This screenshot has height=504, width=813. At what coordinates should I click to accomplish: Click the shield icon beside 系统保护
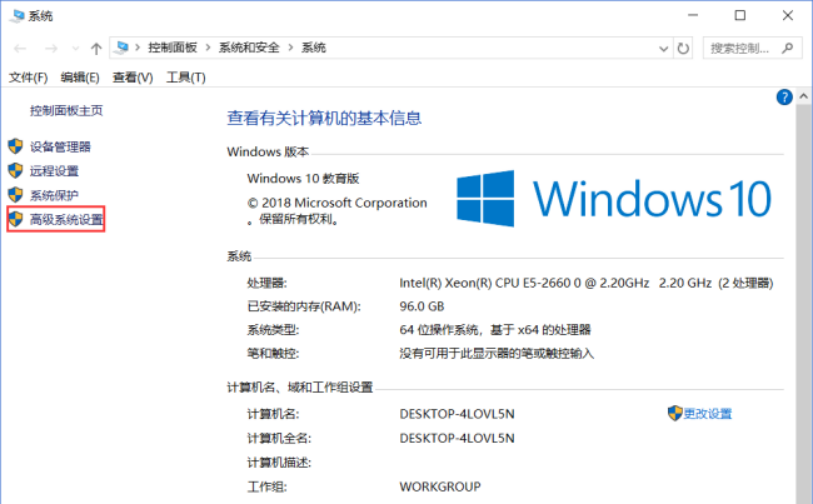16,195
